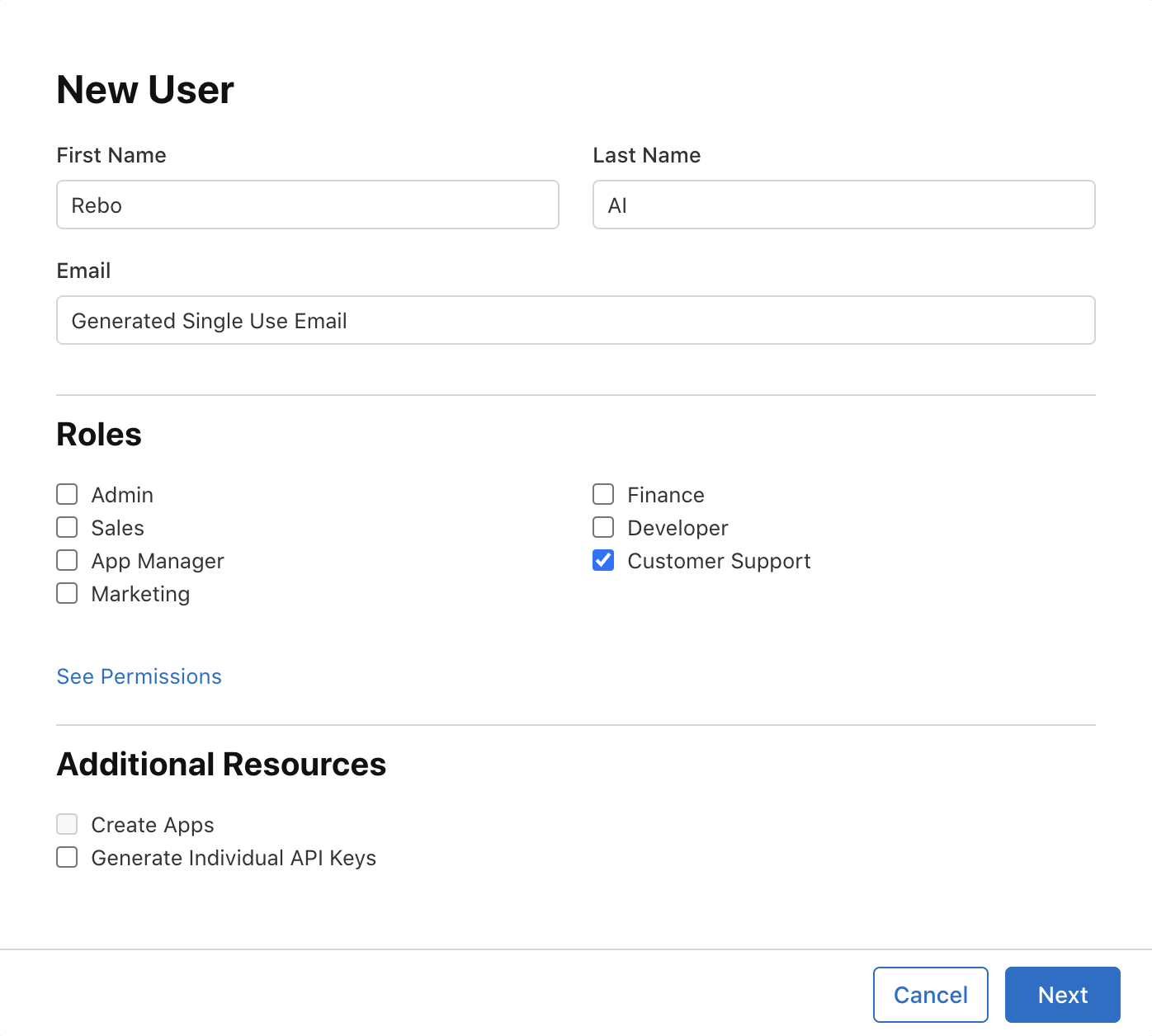
Task: Enable the Finance role checkbox
Action: (603, 494)
